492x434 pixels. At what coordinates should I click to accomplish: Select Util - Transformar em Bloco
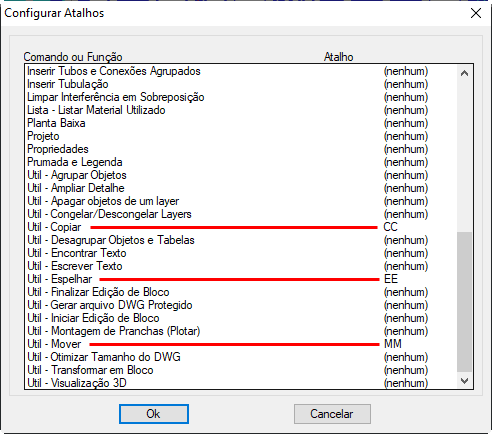pos(241,370)
